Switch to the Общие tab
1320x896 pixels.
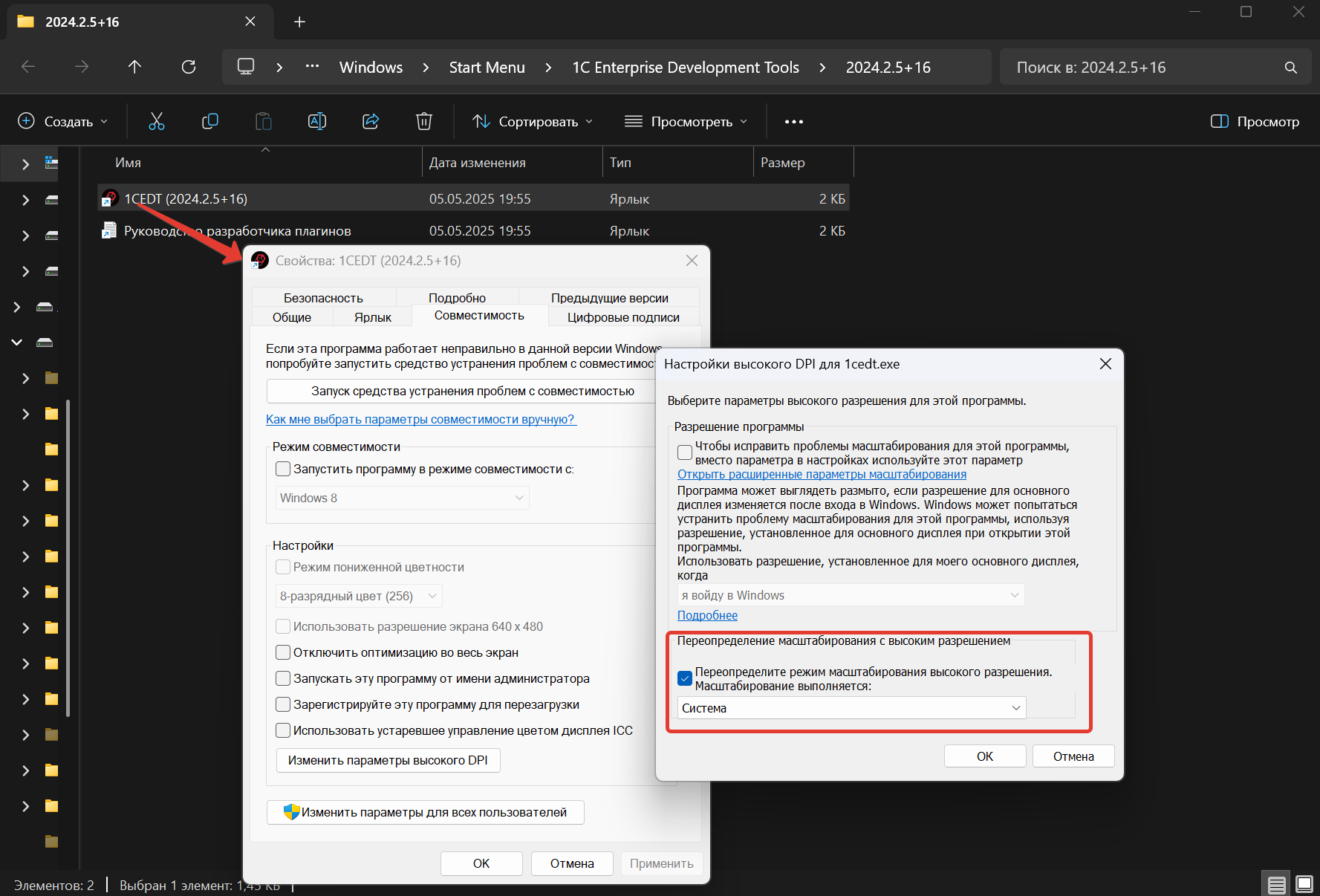(x=292, y=317)
